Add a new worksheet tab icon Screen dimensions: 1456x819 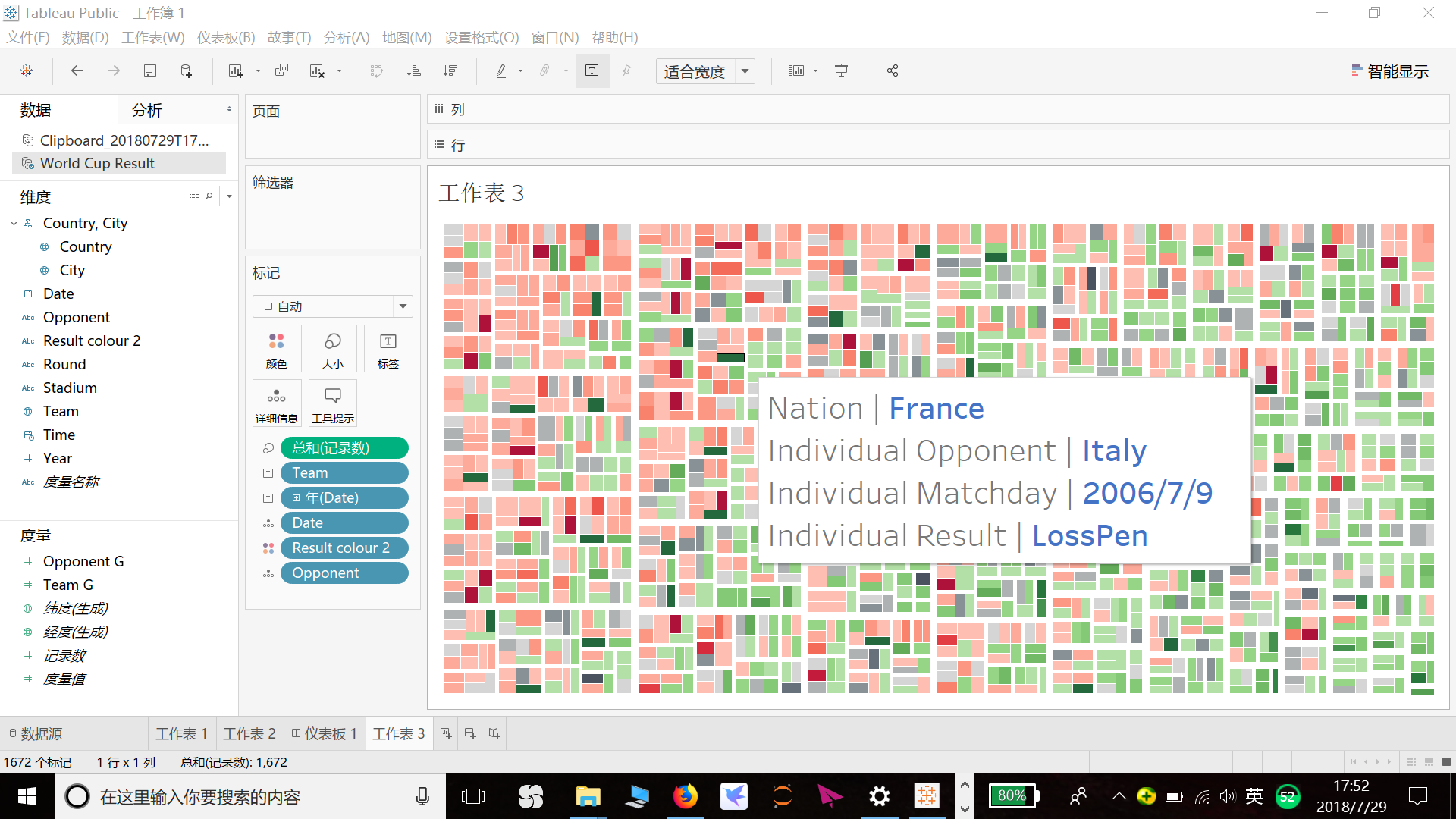[446, 734]
